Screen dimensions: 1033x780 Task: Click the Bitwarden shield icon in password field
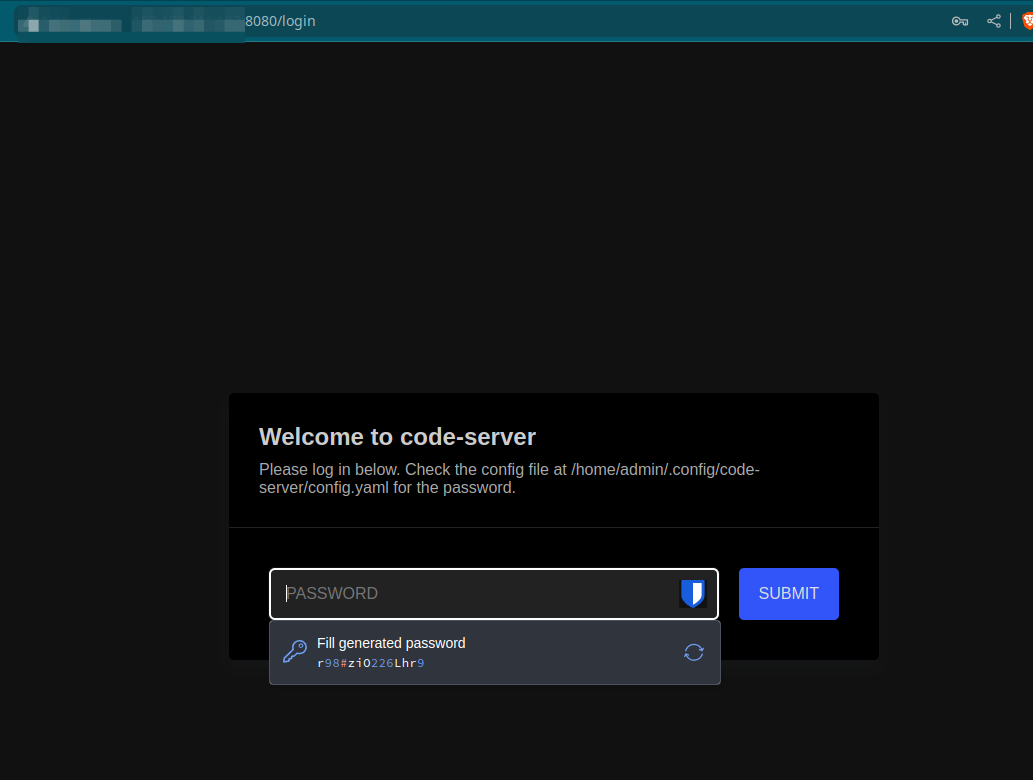[x=692, y=593]
